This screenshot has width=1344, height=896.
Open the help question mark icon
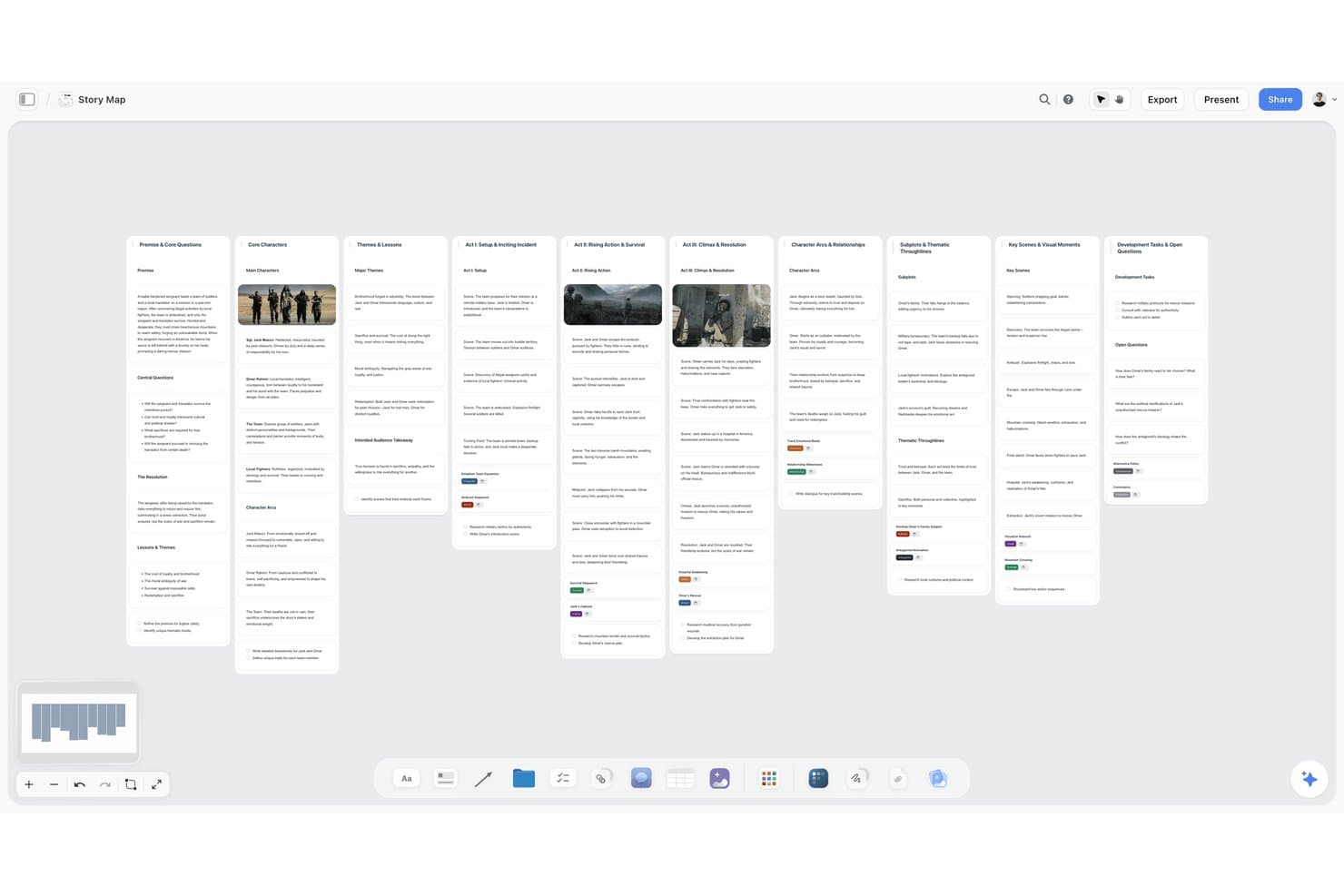[1068, 100]
